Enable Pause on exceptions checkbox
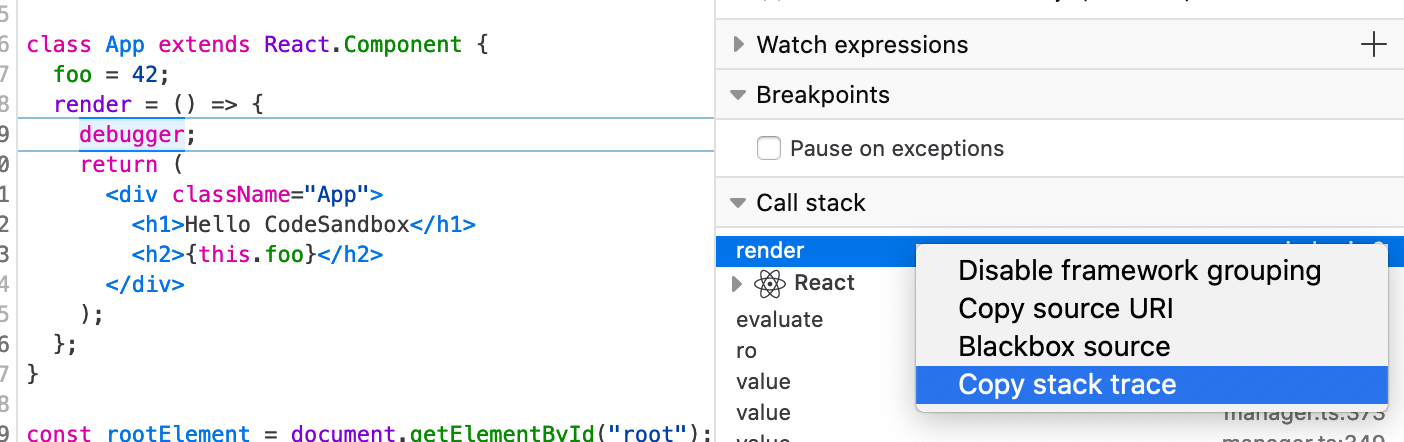The width and height of the screenshot is (1404, 442). click(769, 149)
